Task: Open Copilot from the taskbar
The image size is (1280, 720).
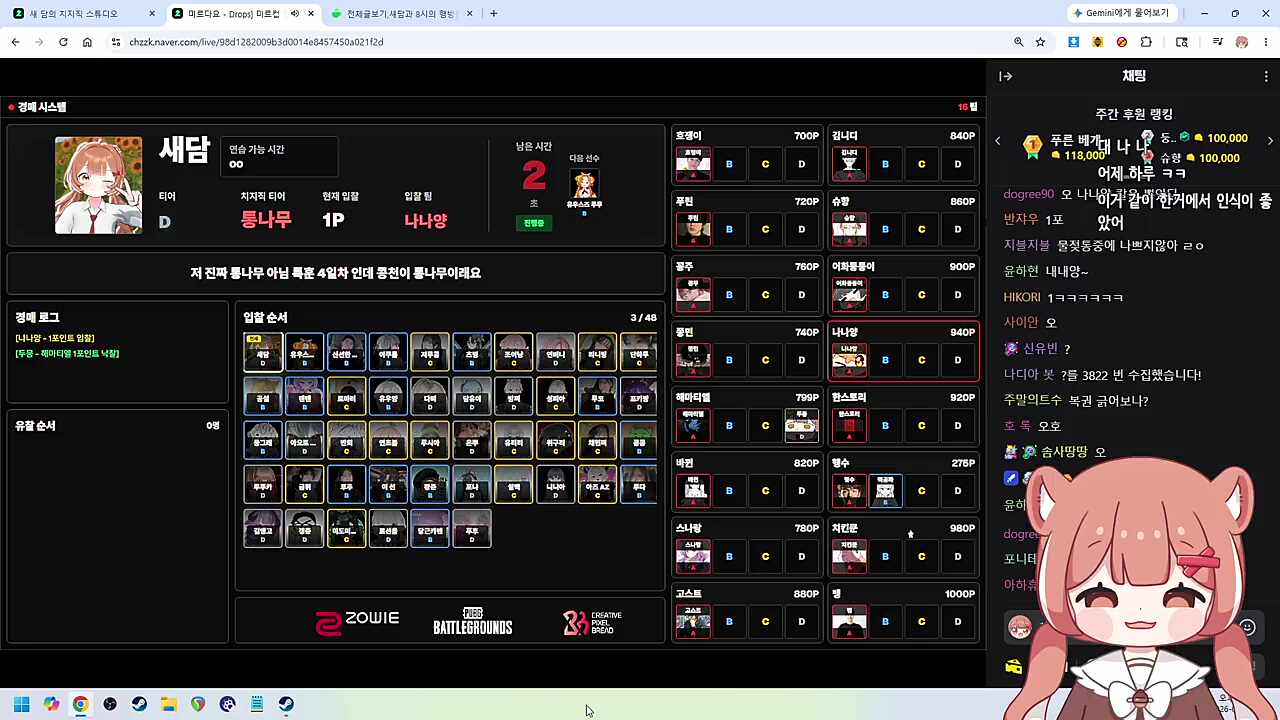Action: click(x=51, y=704)
